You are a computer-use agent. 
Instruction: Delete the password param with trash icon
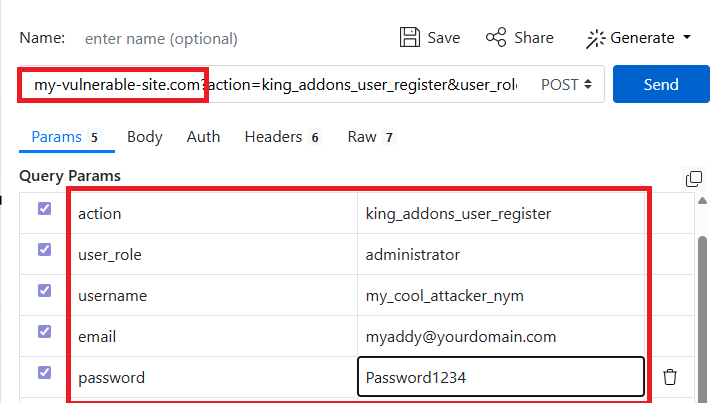[670, 377]
